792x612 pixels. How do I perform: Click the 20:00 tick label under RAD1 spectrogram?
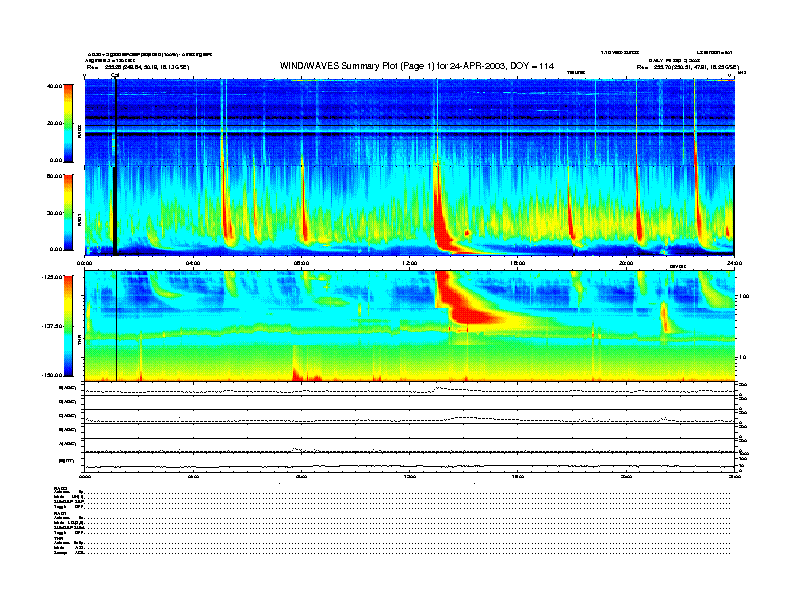coord(626,263)
